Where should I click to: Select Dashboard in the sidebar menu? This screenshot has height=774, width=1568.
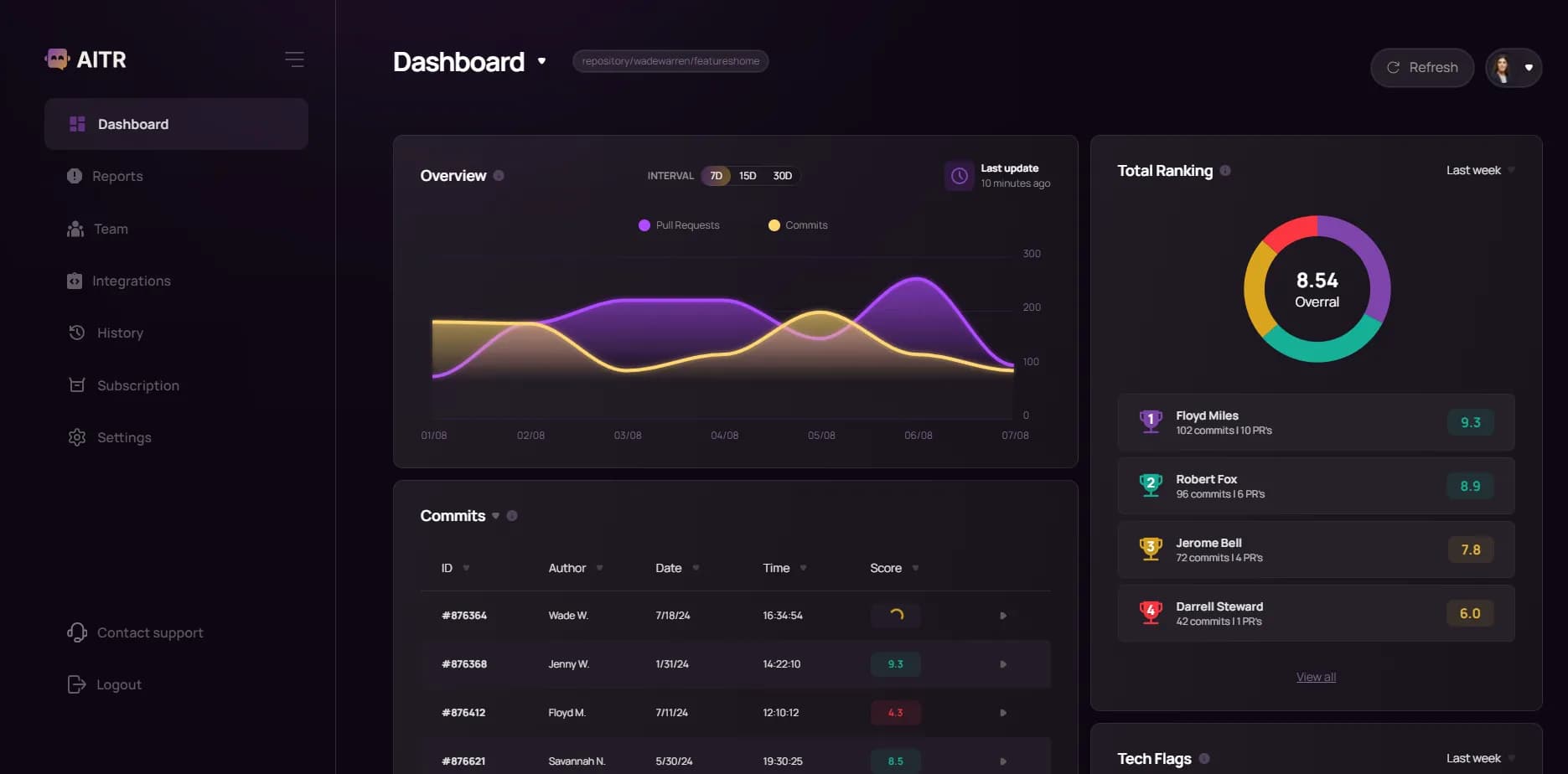132,123
